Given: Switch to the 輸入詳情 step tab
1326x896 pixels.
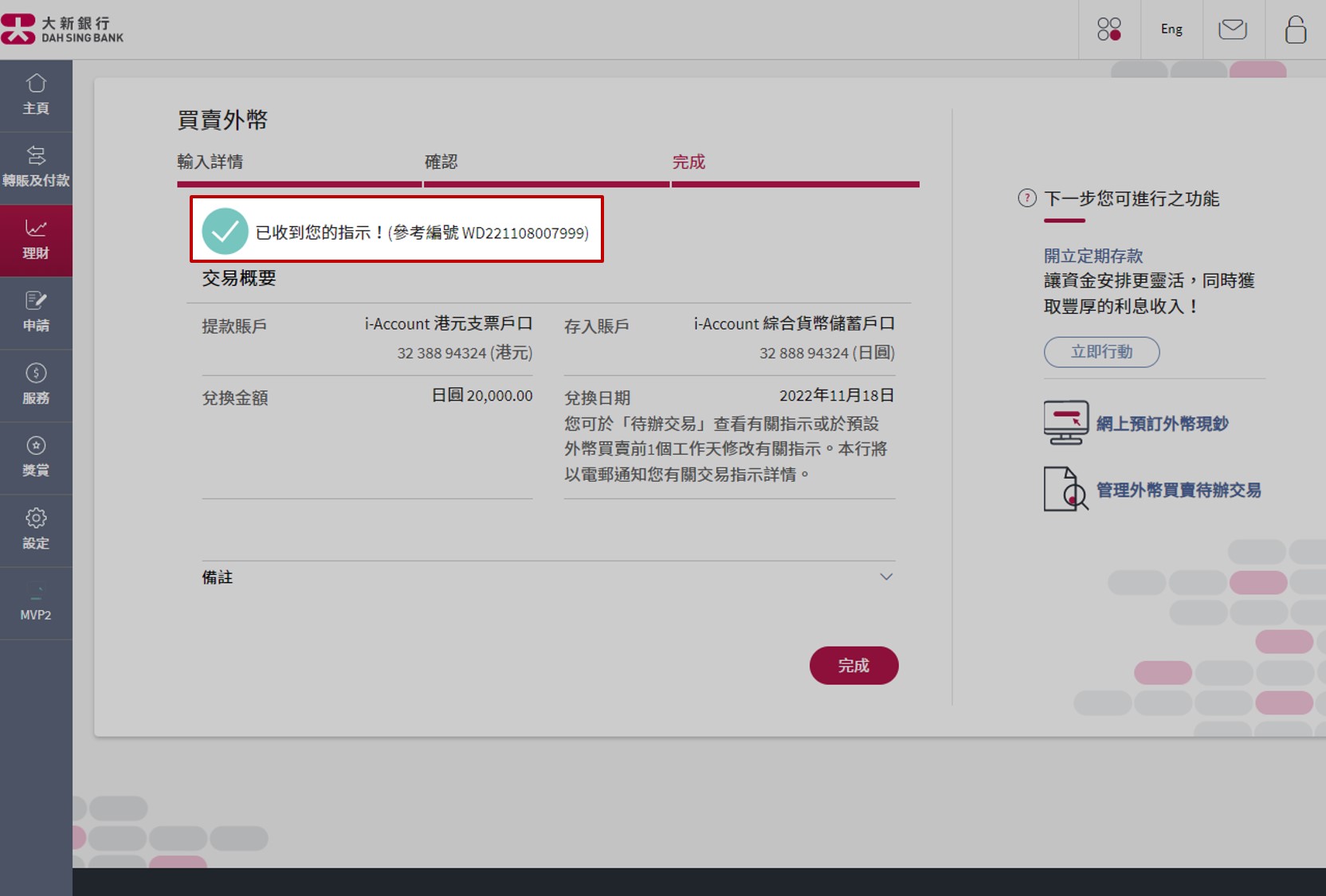Looking at the screenshot, I should coord(211,162).
